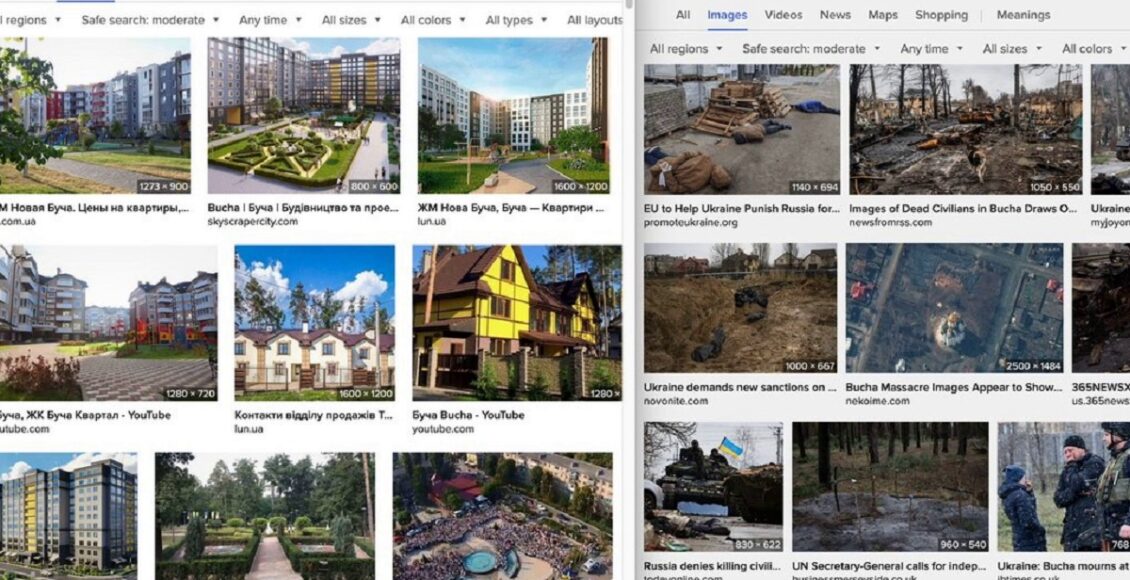
Task: Open the formal garden courtyard image from skyscrapercity.com
Action: pos(303,115)
